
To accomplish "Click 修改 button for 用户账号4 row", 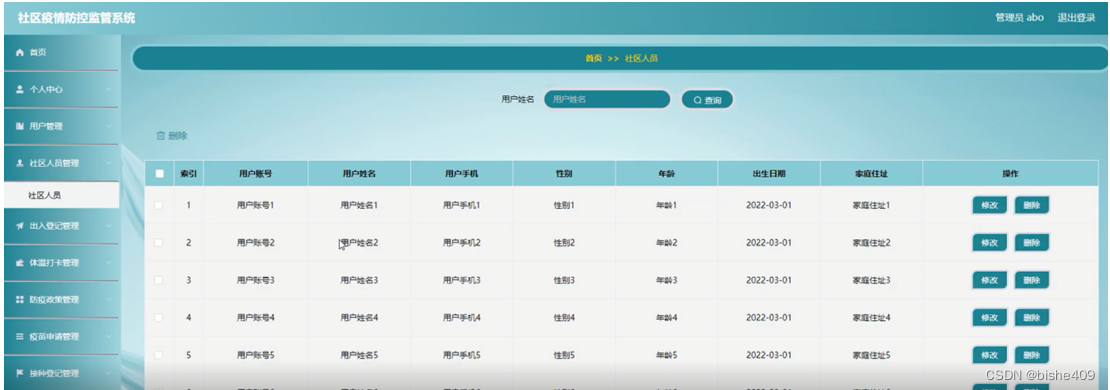I will [x=990, y=318].
